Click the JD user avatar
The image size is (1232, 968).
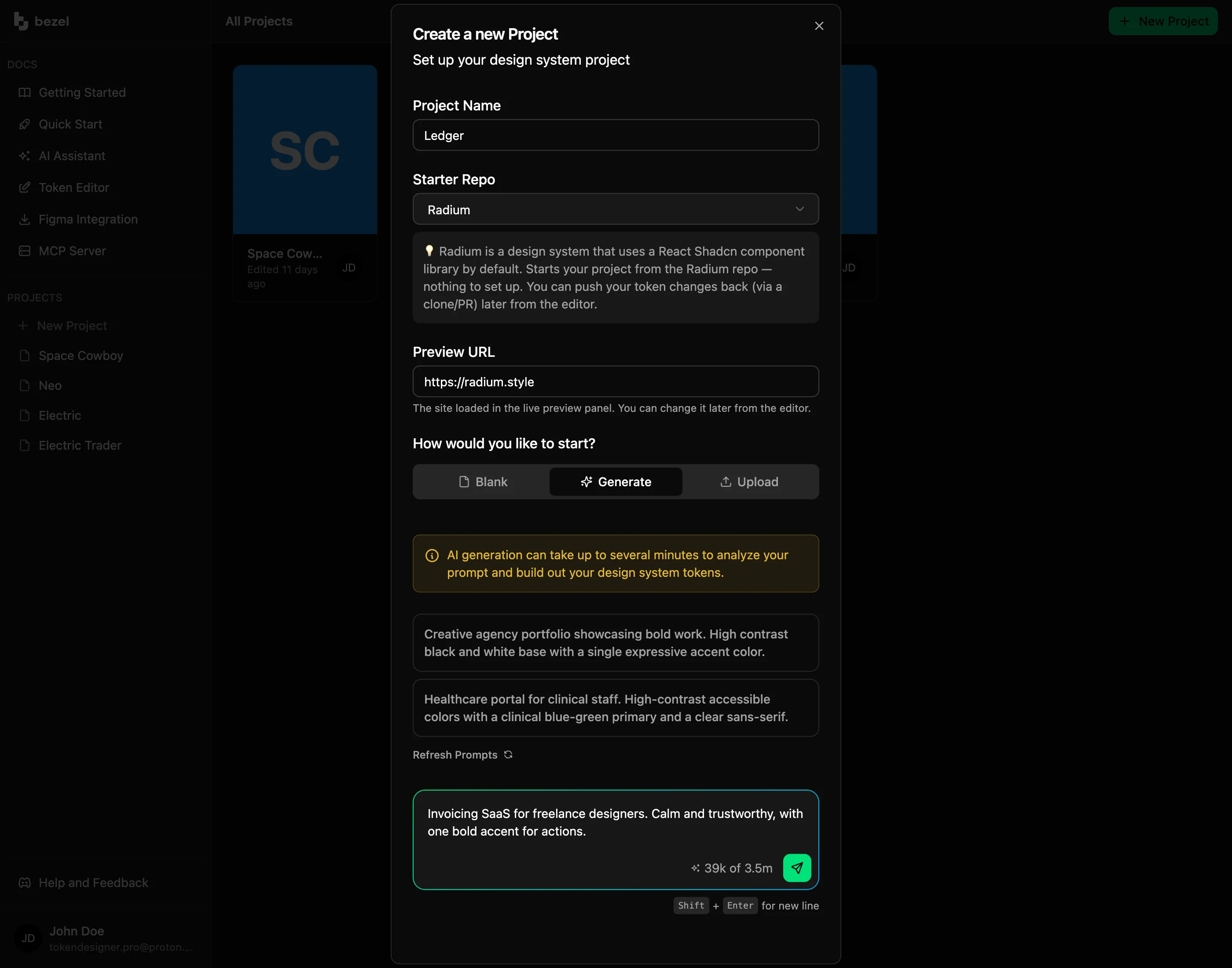pos(28,939)
